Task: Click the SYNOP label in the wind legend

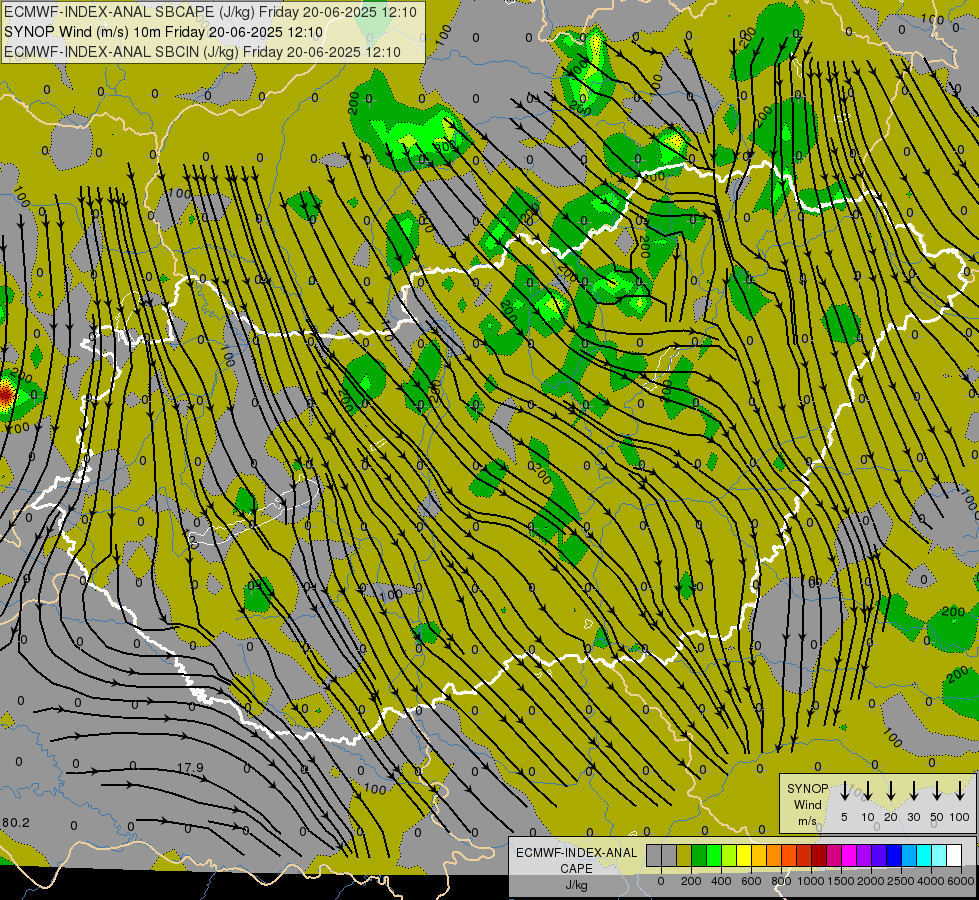Action: 807,788
